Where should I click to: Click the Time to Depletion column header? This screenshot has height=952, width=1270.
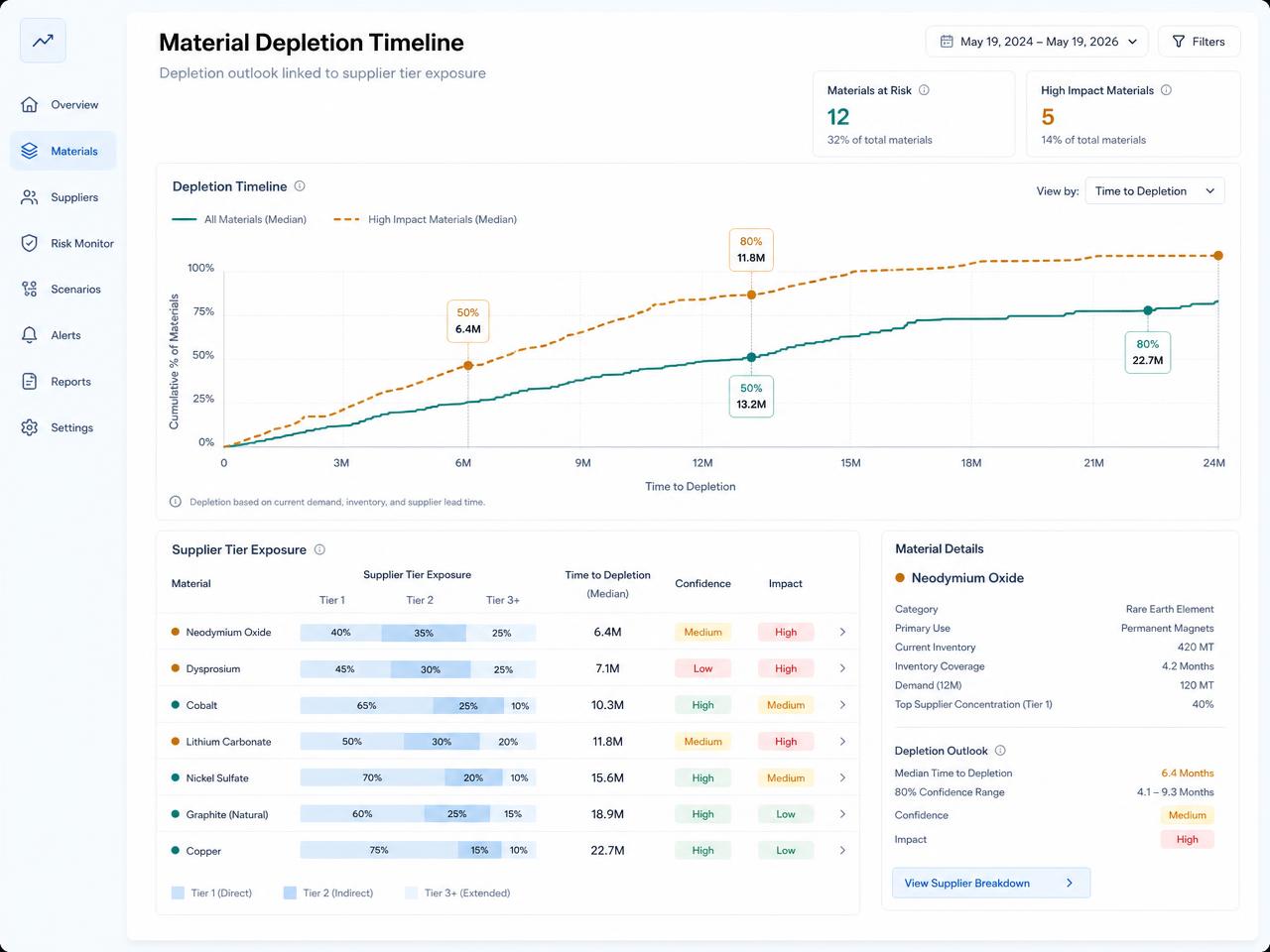click(x=607, y=584)
